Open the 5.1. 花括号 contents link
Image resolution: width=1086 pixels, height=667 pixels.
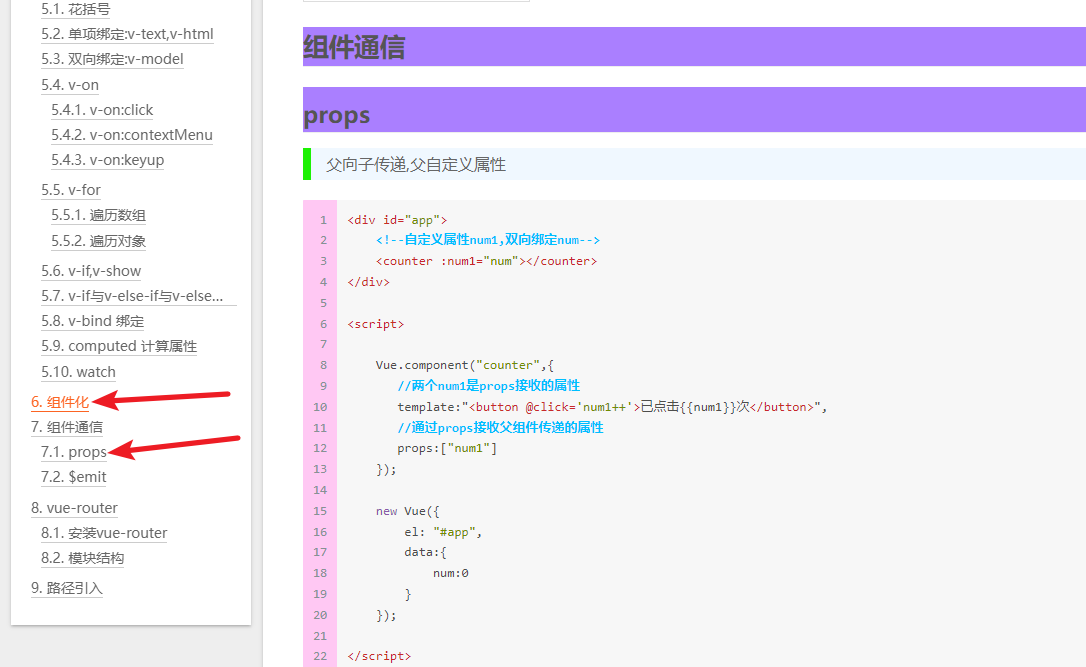[x=75, y=9]
